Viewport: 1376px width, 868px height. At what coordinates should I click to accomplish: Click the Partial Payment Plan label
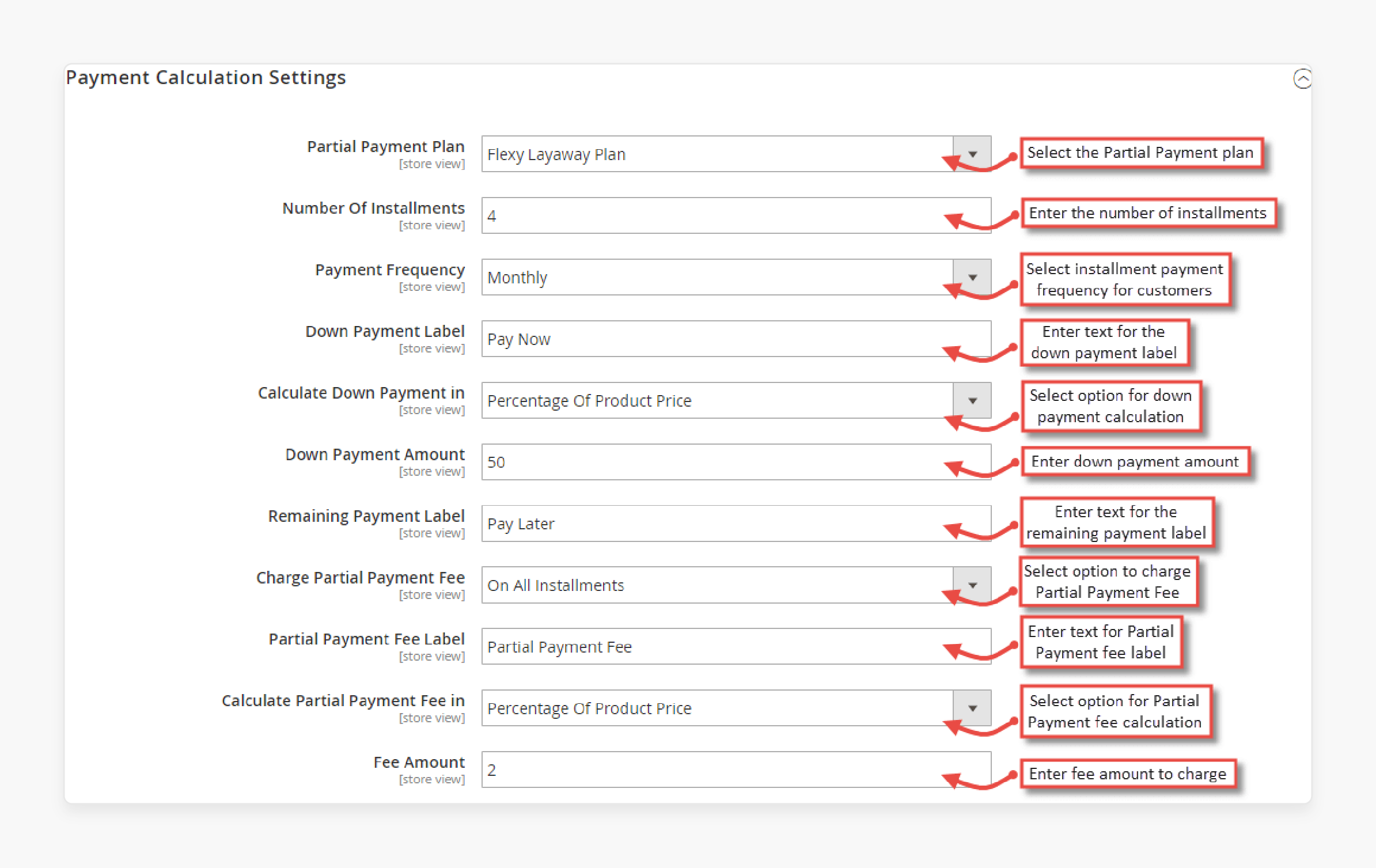click(x=386, y=147)
